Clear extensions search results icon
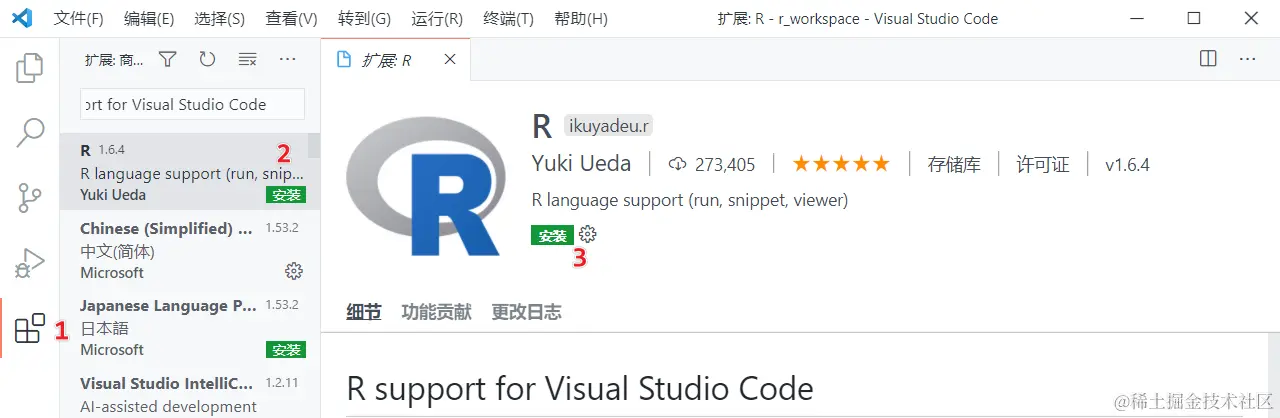 [x=247, y=60]
